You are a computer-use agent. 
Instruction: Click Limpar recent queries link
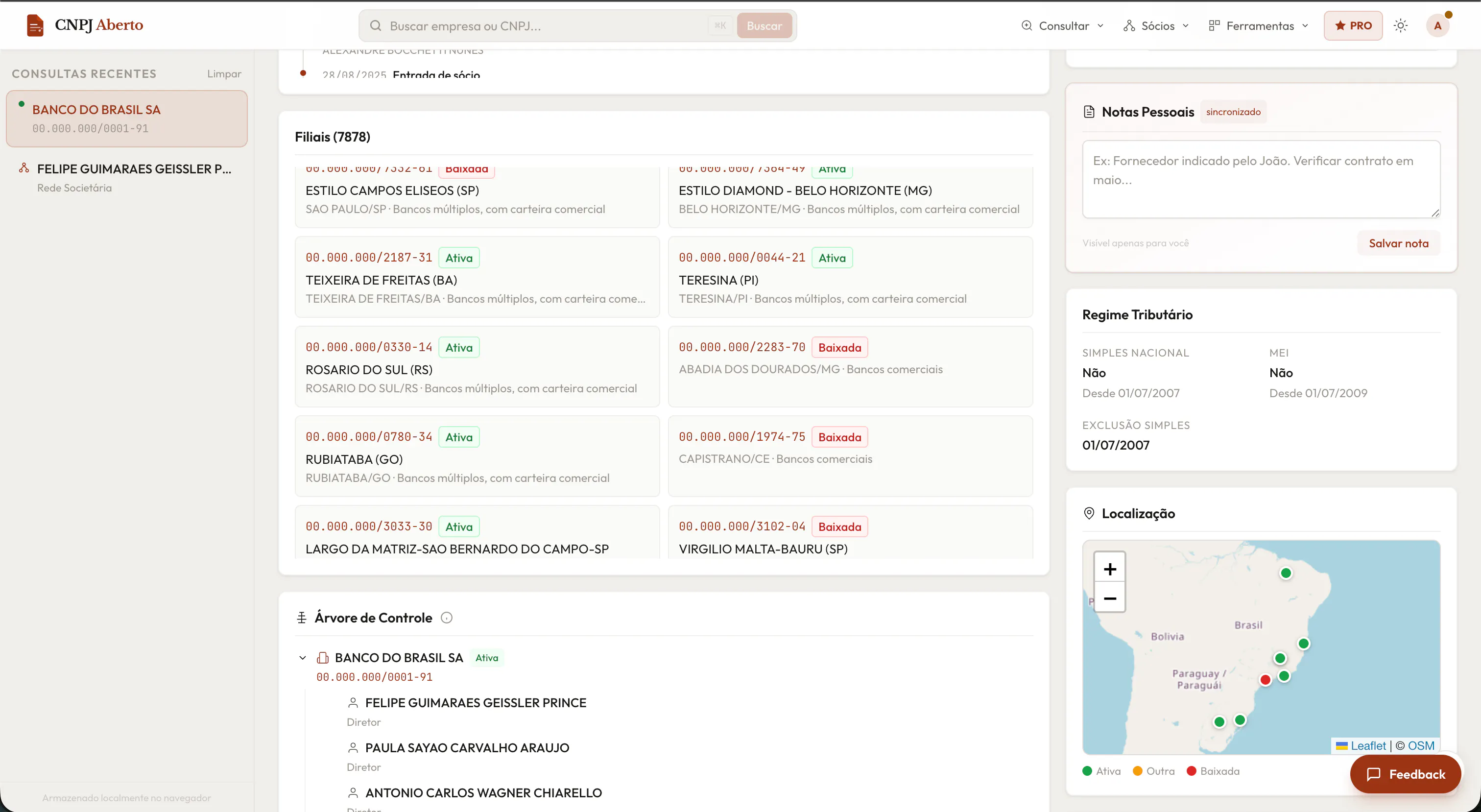(x=224, y=73)
